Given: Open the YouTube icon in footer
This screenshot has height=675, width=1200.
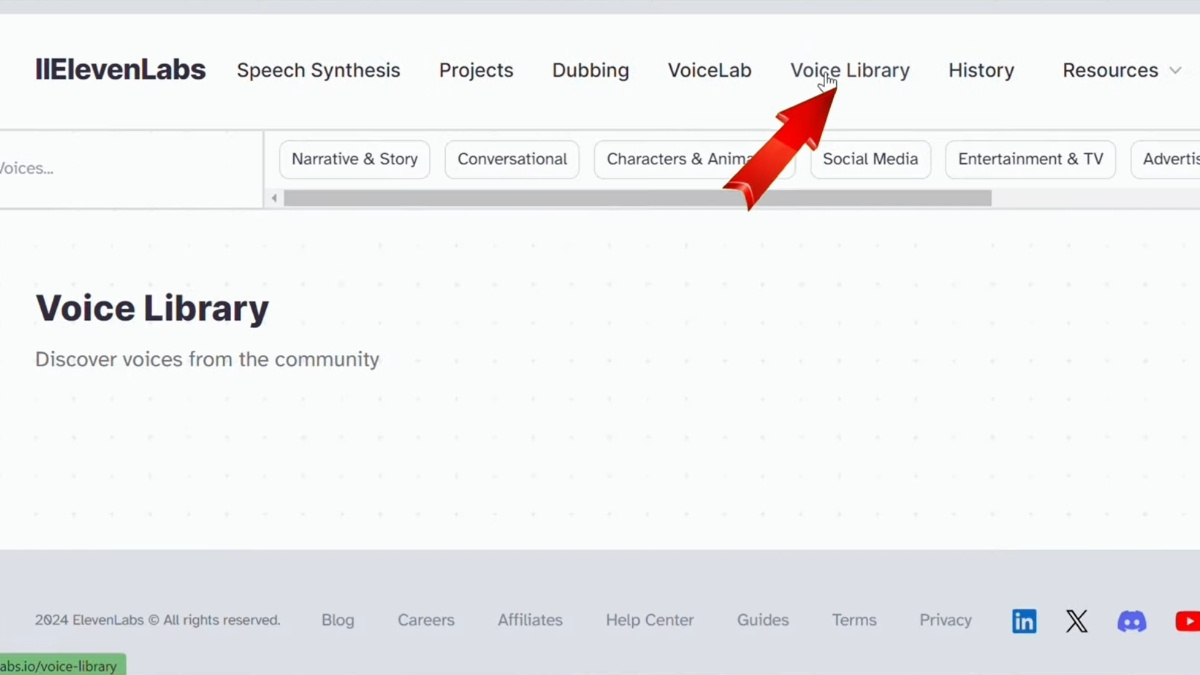Looking at the screenshot, I should 1187,621.
